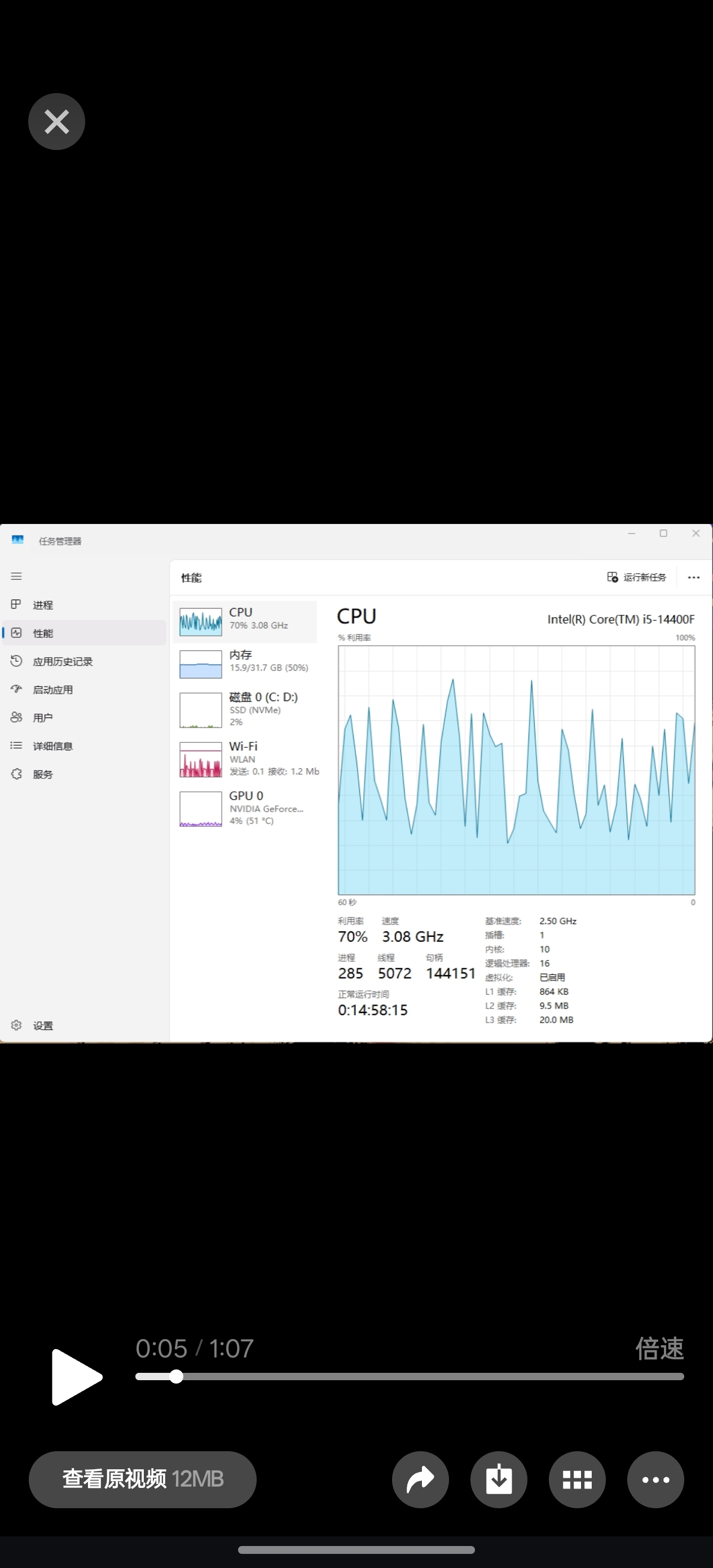Open the performance page three-dot menu
The height and width of the screenshot is (1568, 713).
(693, 577)
